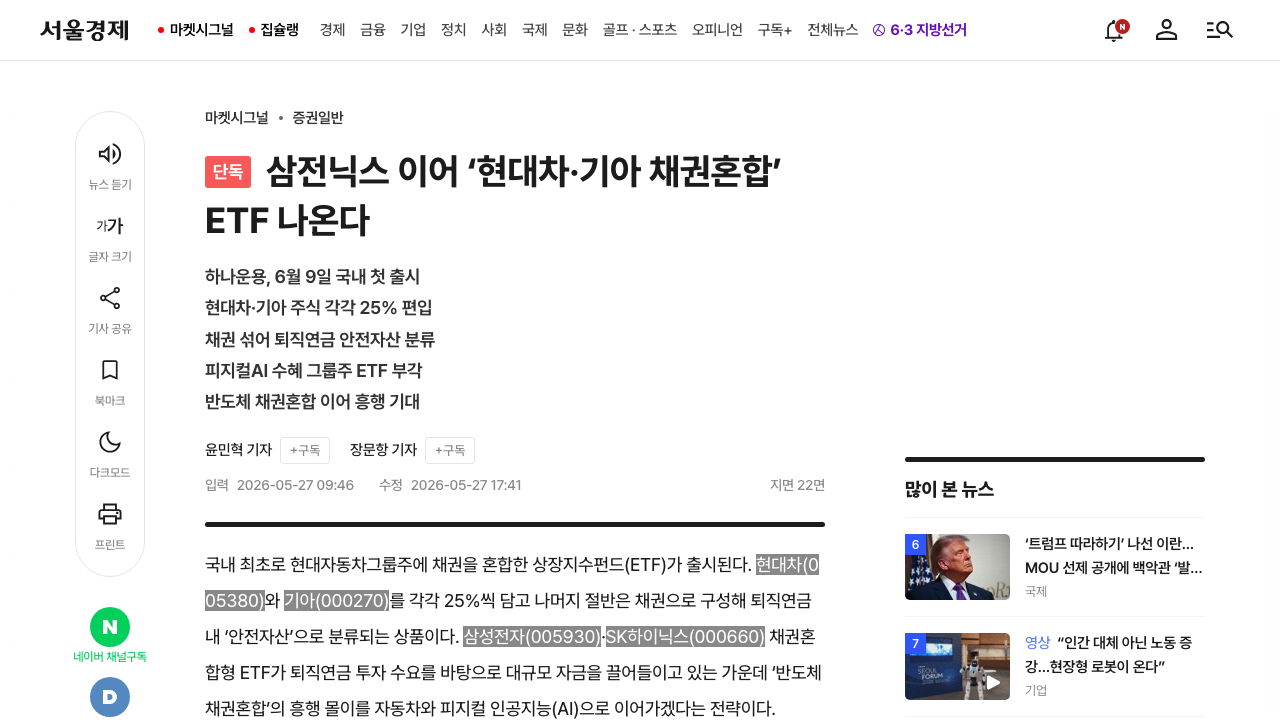Viewport: 1280px width, 720px height.
Task: Open the 골프·스포츠 section
Action: [x=640, y=30]
